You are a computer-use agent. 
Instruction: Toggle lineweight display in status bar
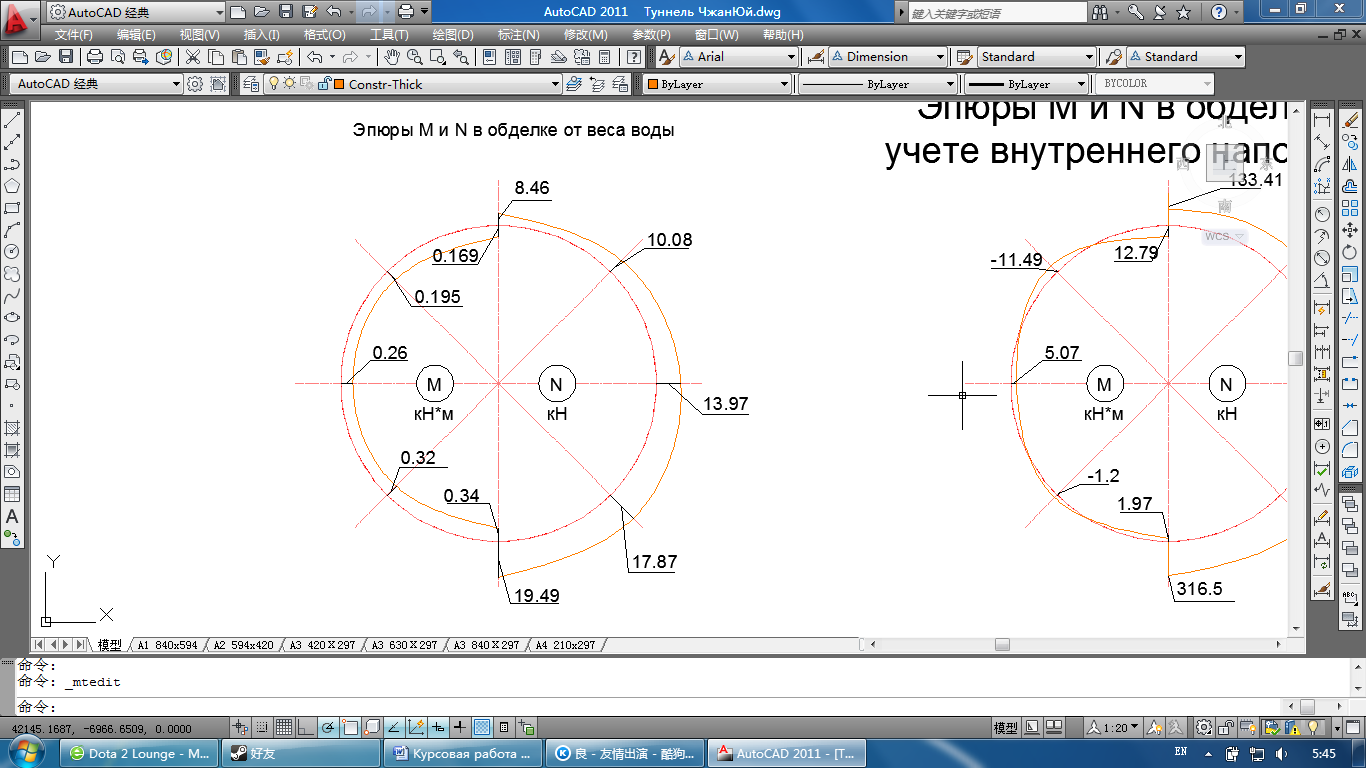(x=459, y=727)
